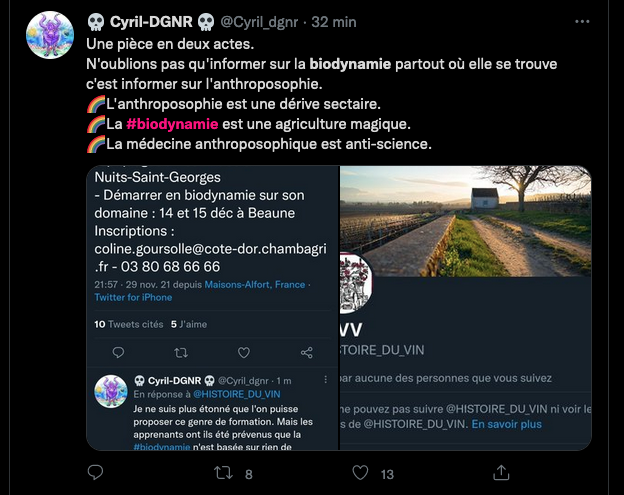Click the share icon in embedded tweet
Viewport: 624px width, 495px height.
pyautogui.click(x=306, y=352)
